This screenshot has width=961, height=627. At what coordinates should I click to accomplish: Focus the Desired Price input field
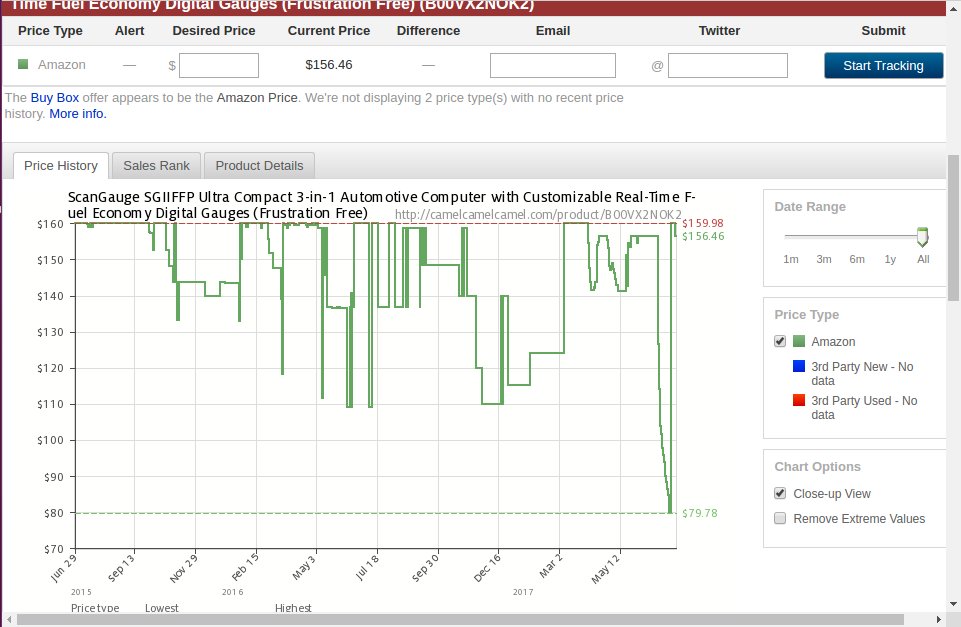tap(219, 66)
